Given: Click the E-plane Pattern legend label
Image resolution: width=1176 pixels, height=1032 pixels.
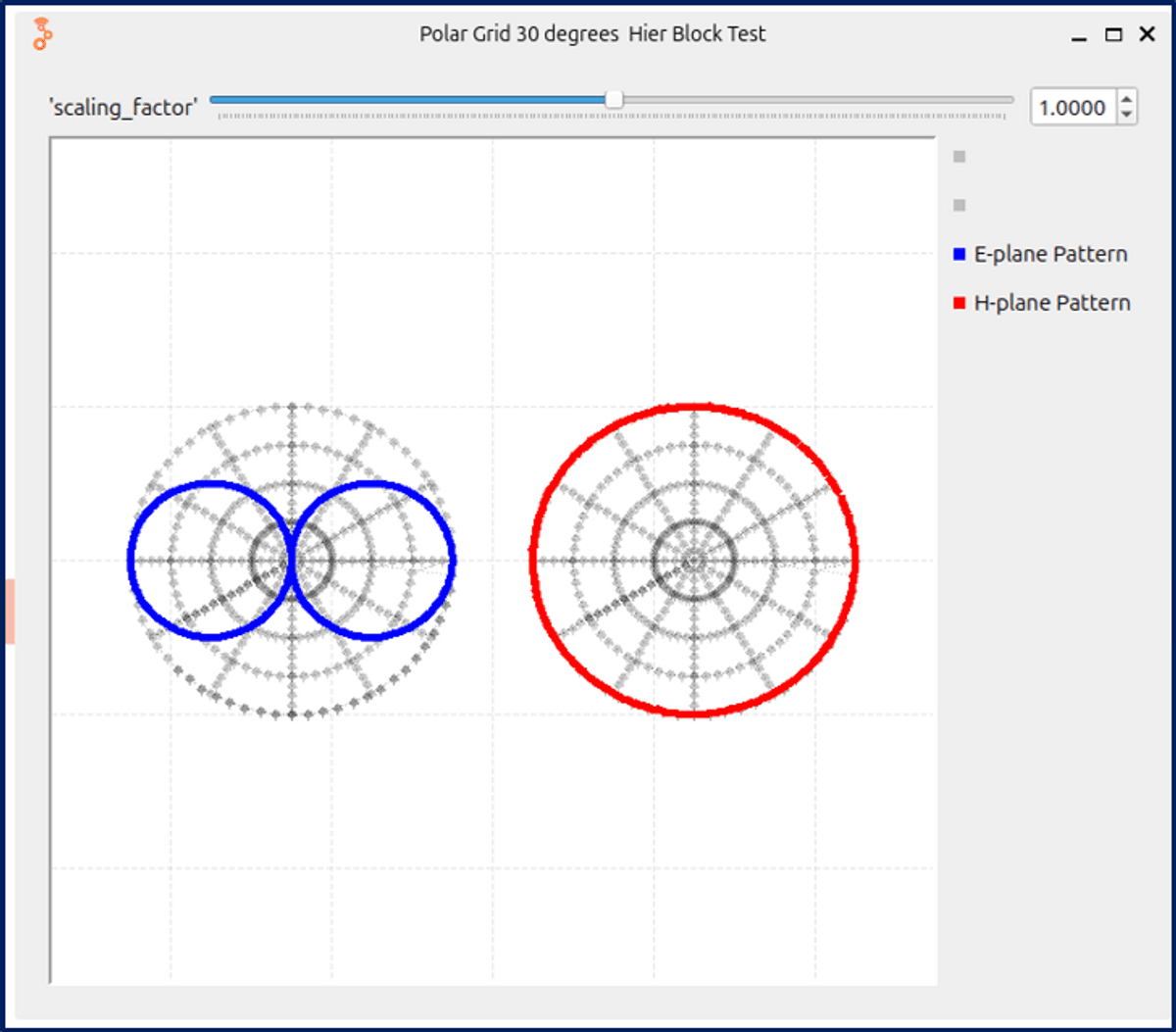Looking at the screenshot, I should click(x=1050, y=255).
